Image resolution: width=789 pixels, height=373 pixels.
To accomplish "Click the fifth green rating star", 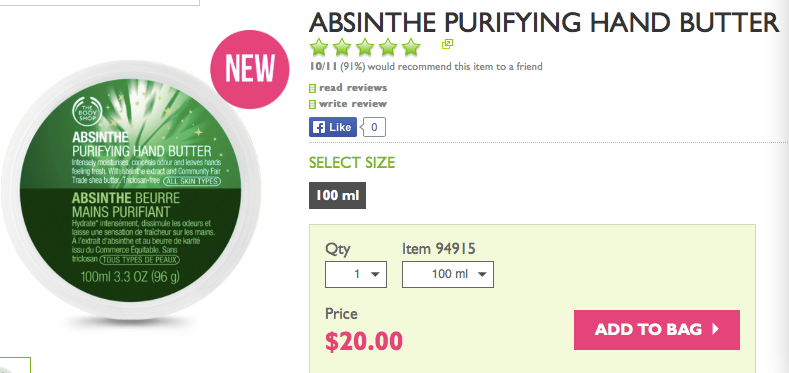I will 411,47.
